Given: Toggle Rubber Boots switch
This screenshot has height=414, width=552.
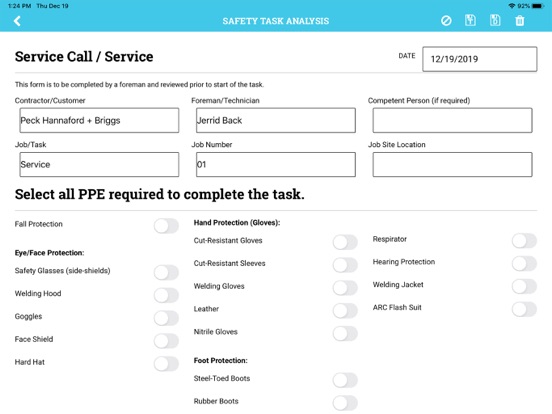Looking at the screenshot, I should 345,403.
